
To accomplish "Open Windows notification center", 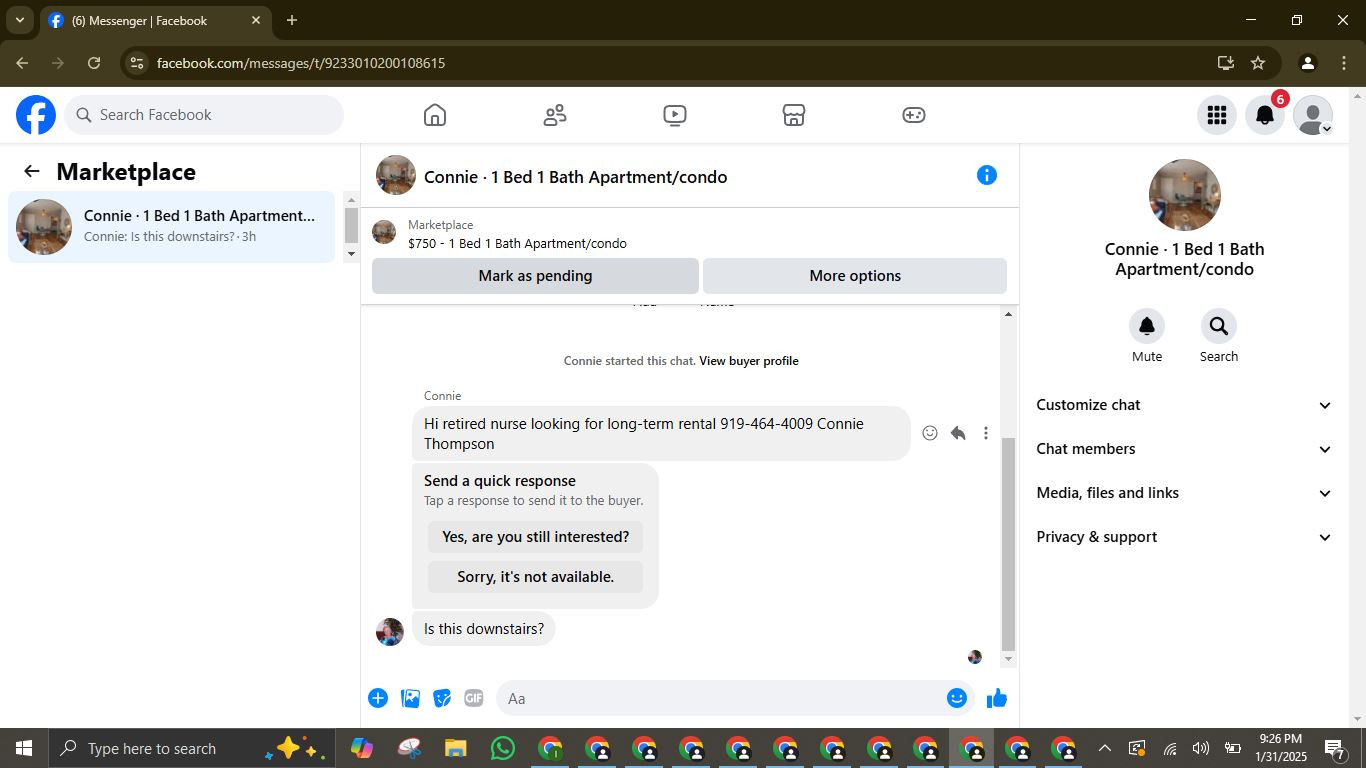I will click(1335, 748).
